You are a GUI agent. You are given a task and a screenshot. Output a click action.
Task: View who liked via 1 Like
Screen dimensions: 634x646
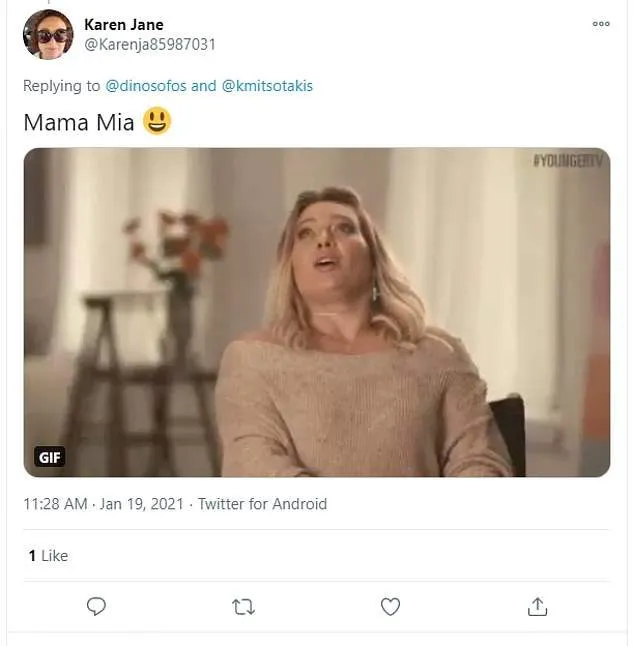coord(48,555)
